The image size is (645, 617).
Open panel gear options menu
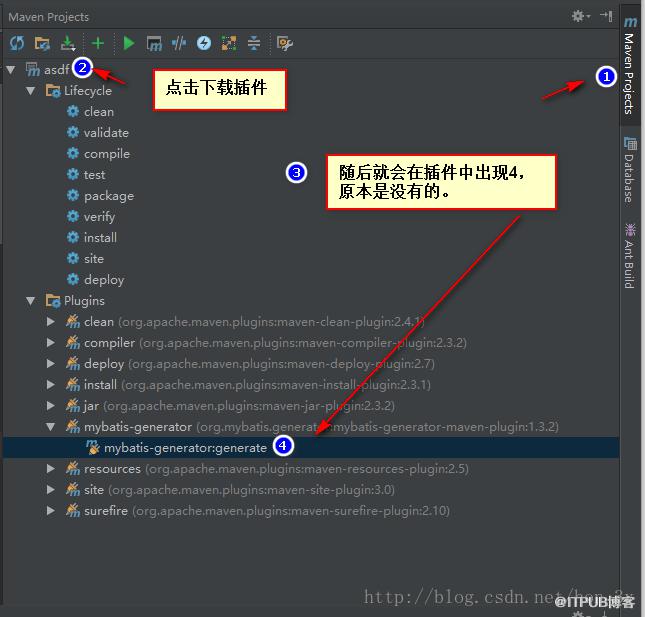[x=580, y=16]
